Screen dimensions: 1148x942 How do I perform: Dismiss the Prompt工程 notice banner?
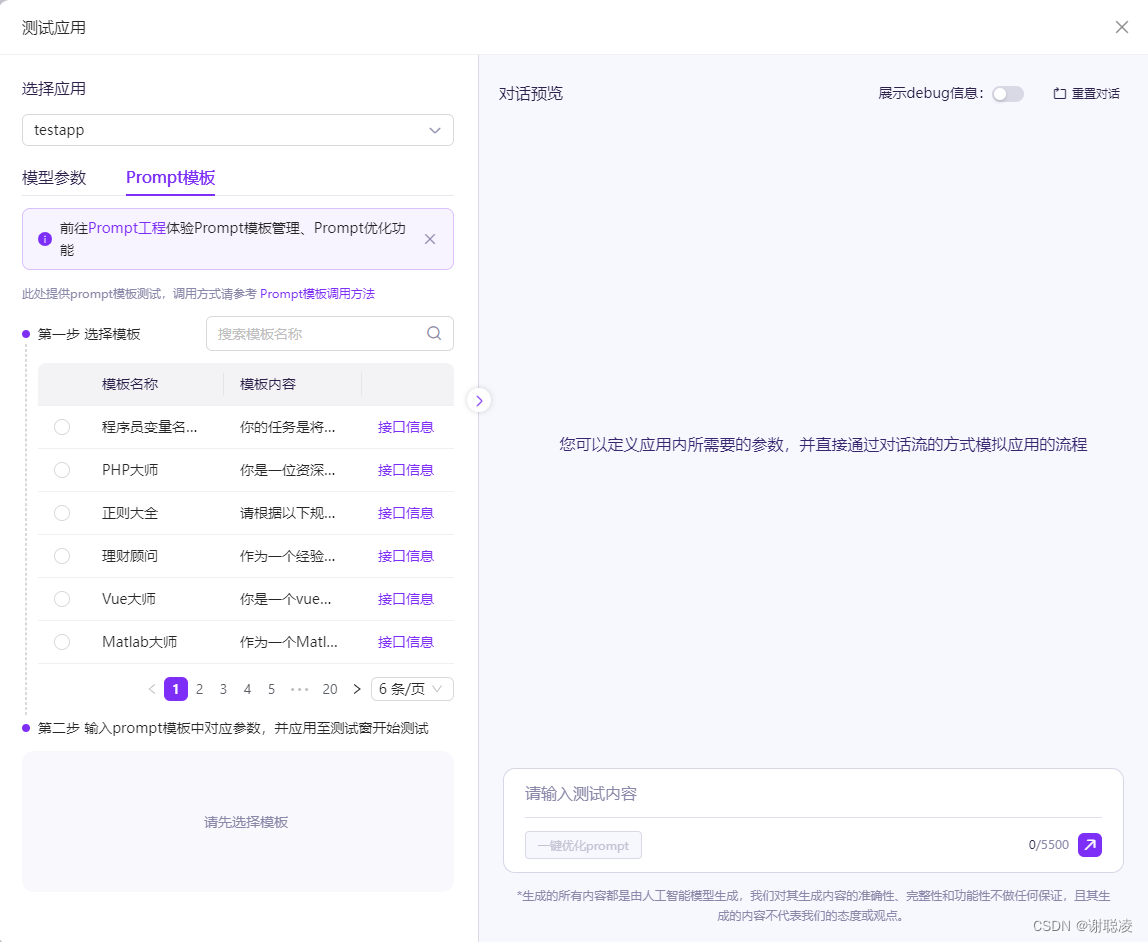point(430,239)
